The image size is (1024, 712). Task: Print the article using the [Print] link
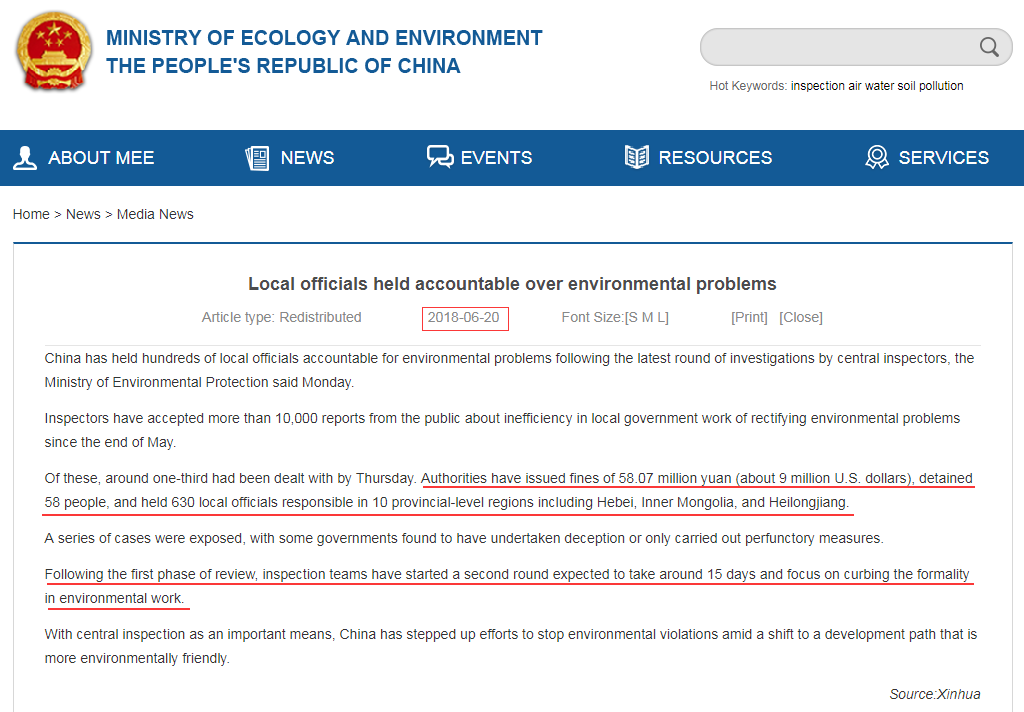pyautogui.click(x=749, y=317)
